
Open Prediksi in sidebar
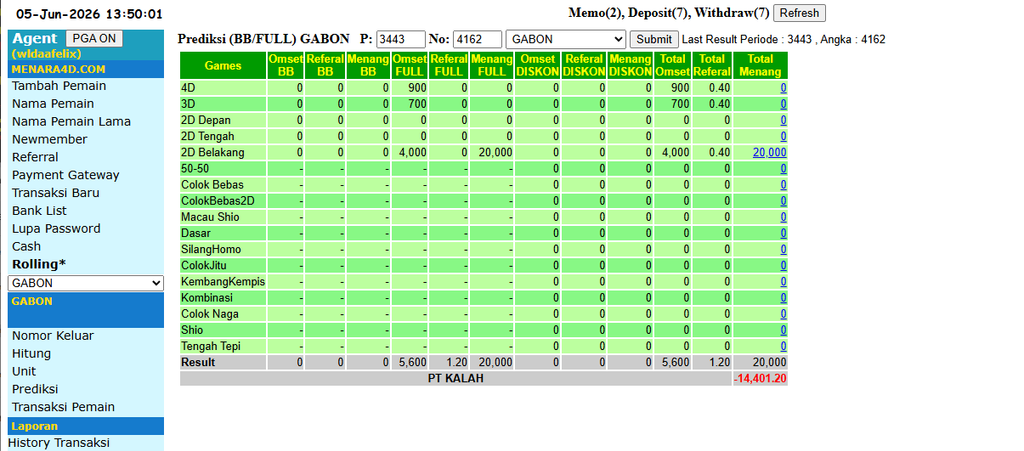pos(35,389)
